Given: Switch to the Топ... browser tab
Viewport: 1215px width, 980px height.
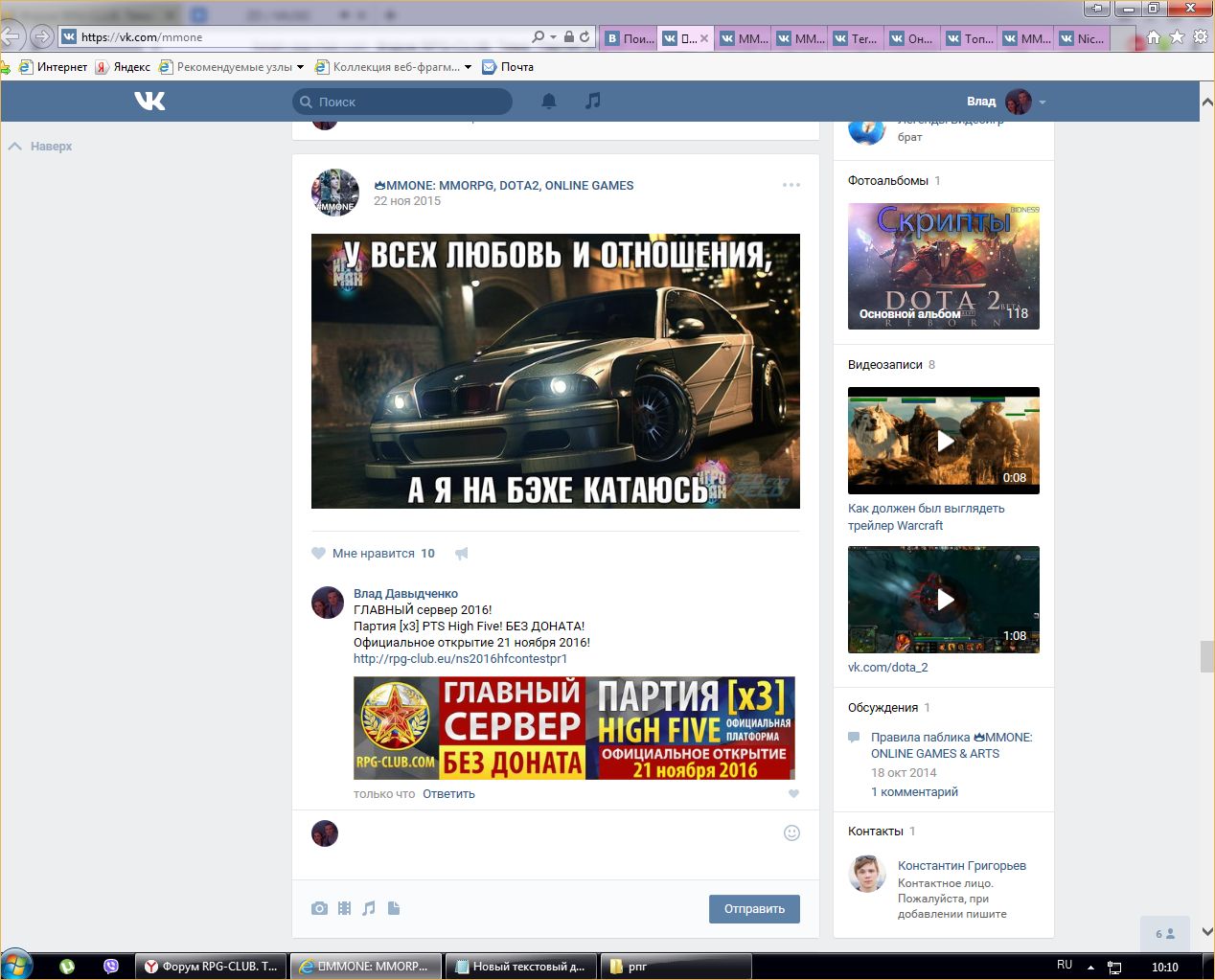Looking at the screenshot, I should 968,38.
